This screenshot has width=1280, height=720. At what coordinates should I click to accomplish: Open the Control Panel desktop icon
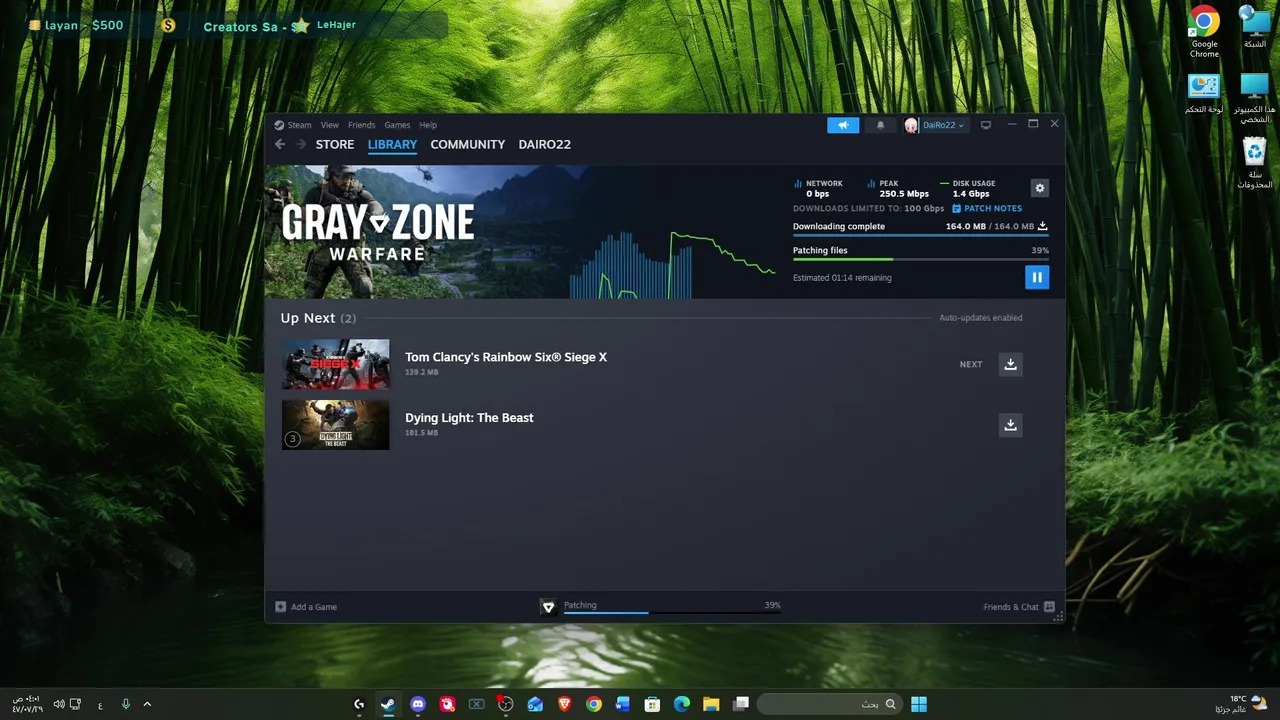tap(1204, 93)
